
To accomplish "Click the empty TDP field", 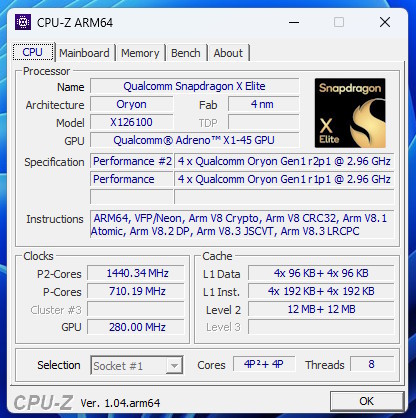I will 263,122.
